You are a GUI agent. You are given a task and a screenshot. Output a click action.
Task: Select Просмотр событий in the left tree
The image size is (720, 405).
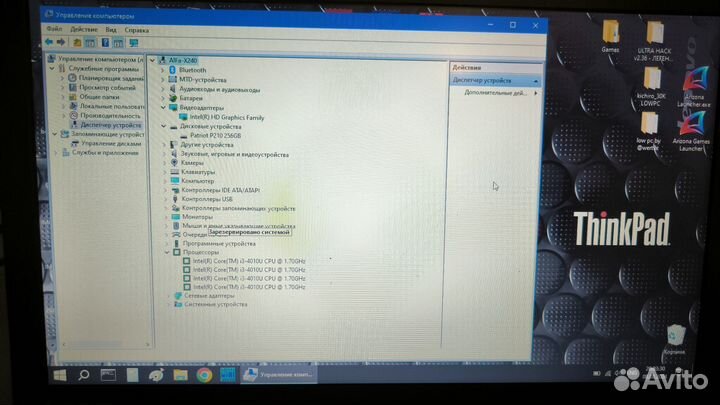(107, 87)
